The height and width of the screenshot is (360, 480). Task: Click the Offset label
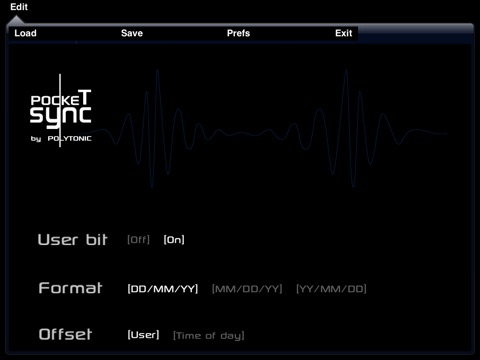click(65, 334)
